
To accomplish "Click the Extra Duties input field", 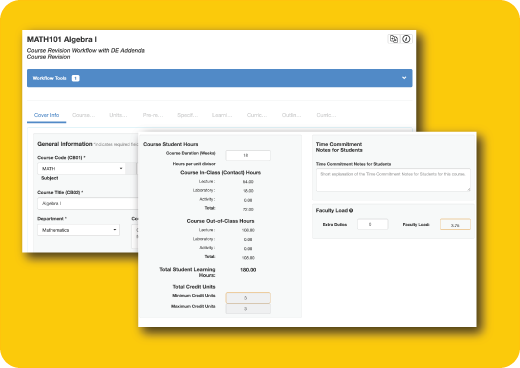I will [372, 224].
